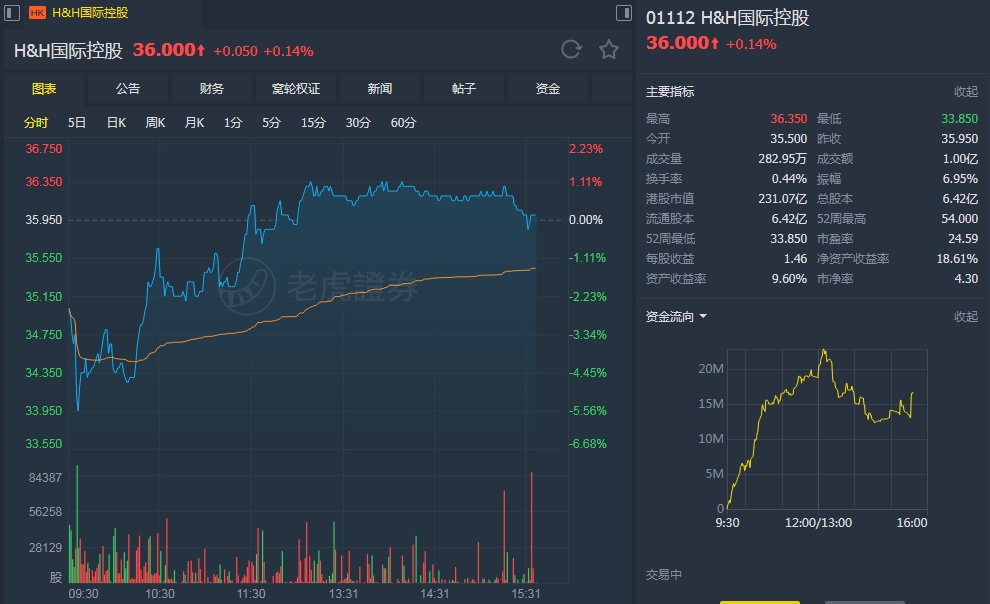This screenshot has height=604, width=990.
Task: Switch chart to 日K
Action: click(116, 122)
